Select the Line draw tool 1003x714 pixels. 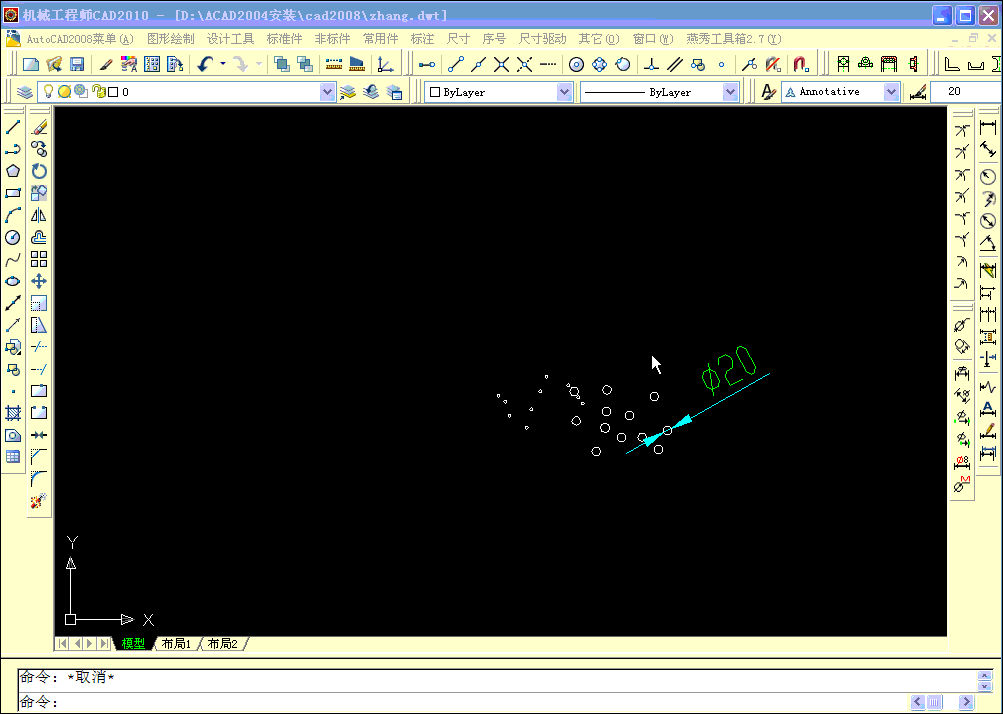[x=13, y=127]
